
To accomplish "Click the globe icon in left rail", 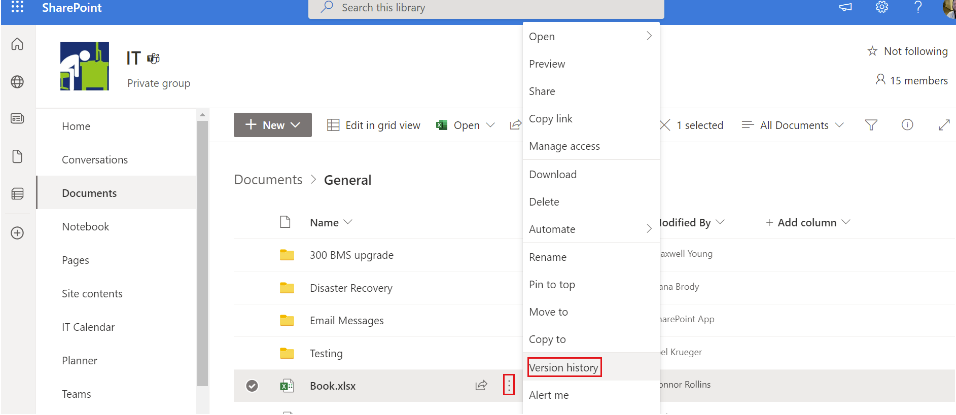I will [x=17, y=82].
